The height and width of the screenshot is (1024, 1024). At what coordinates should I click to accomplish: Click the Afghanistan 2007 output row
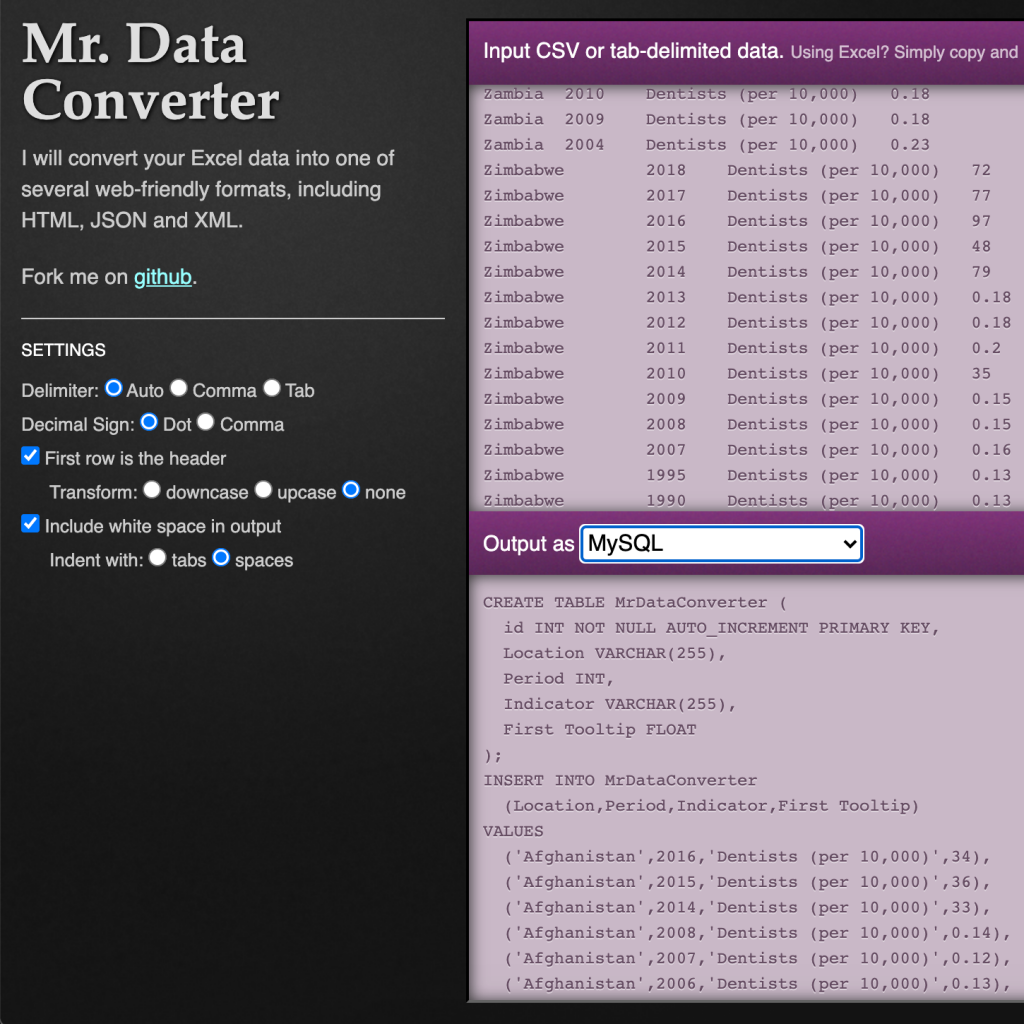pyautogui.click(x=757, y=959)
